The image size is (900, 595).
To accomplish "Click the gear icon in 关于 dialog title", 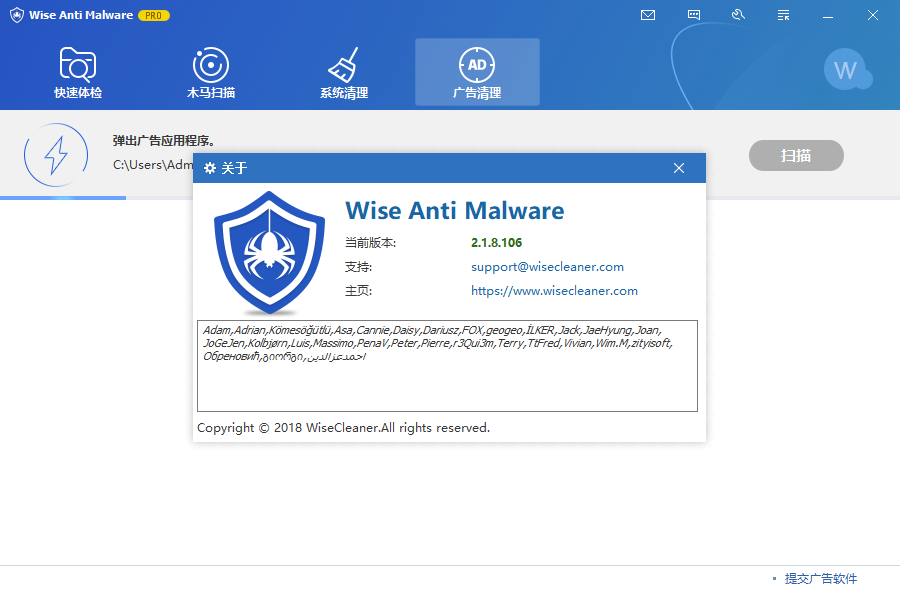I will pyautogui.click(x=210, y=168).
